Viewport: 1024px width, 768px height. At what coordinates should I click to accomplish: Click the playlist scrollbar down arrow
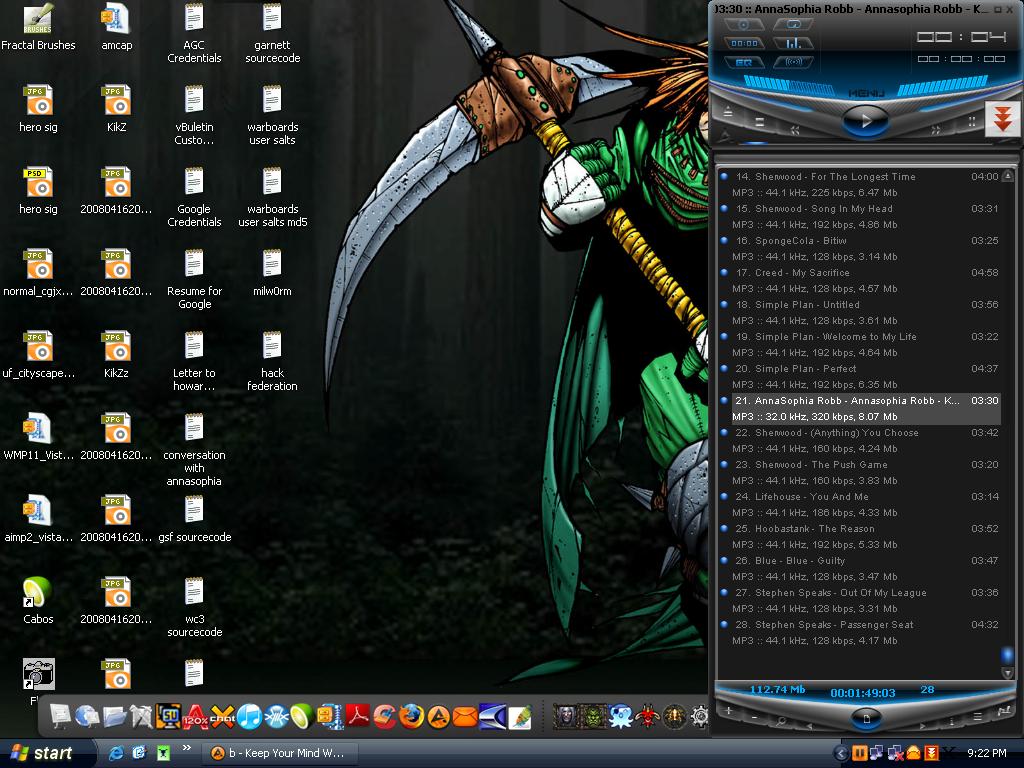[x=1008, y=673]
